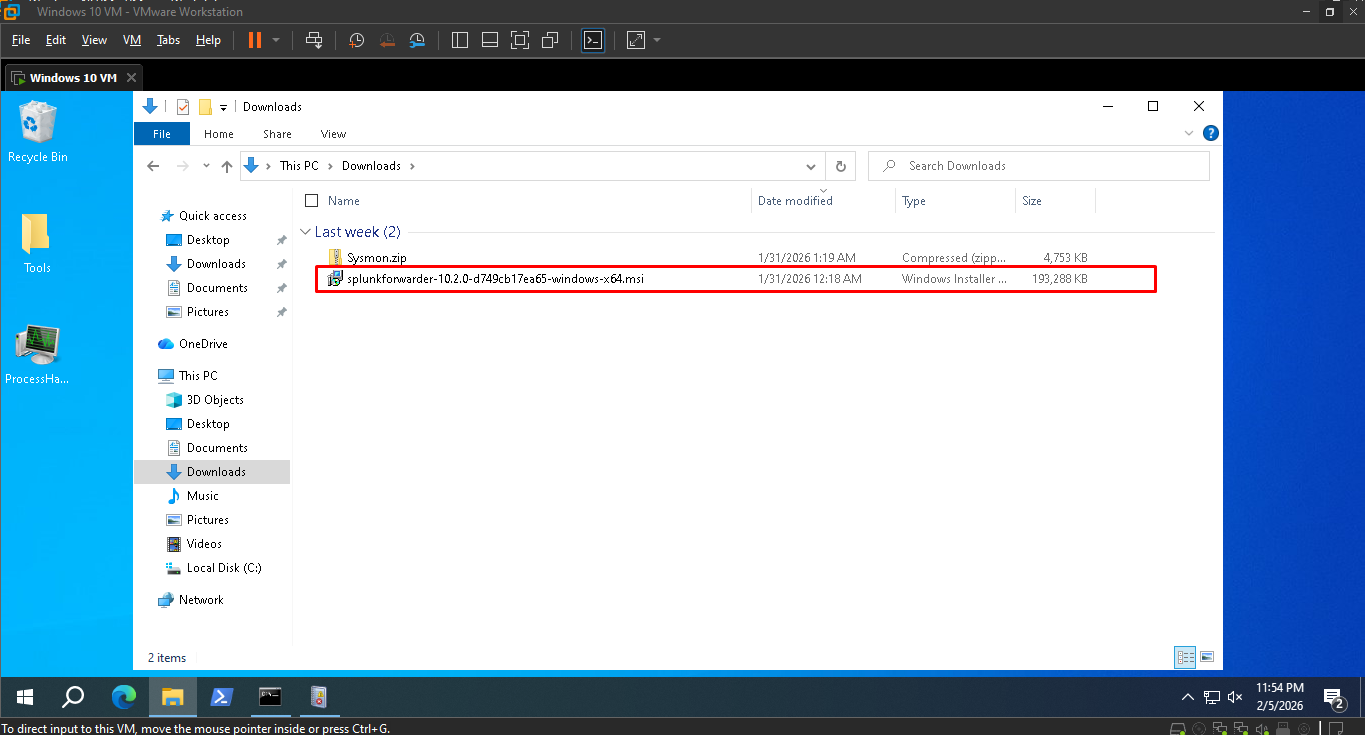Viewport: 1365px width, 735px height.
Task: Toggle the VMware library sidebar panel
Action: coord(459,40)
